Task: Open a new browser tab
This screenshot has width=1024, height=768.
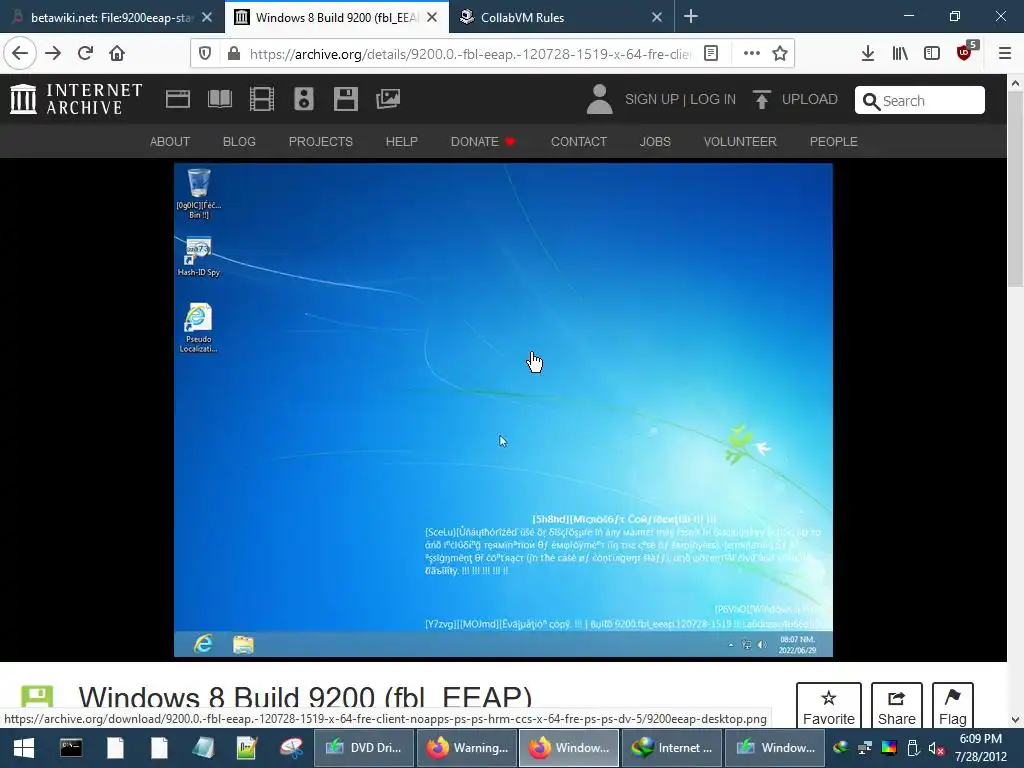Action: point(691,16)
